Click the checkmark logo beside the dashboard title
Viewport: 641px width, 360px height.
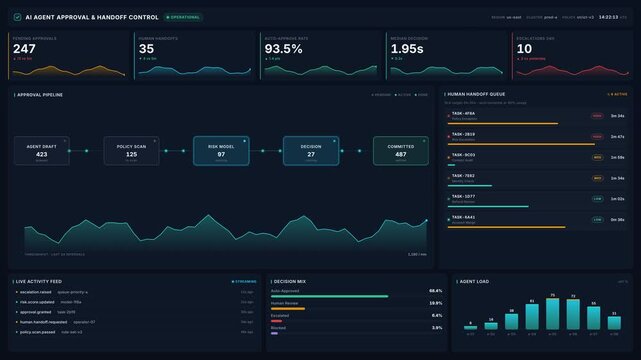(17, 17)
